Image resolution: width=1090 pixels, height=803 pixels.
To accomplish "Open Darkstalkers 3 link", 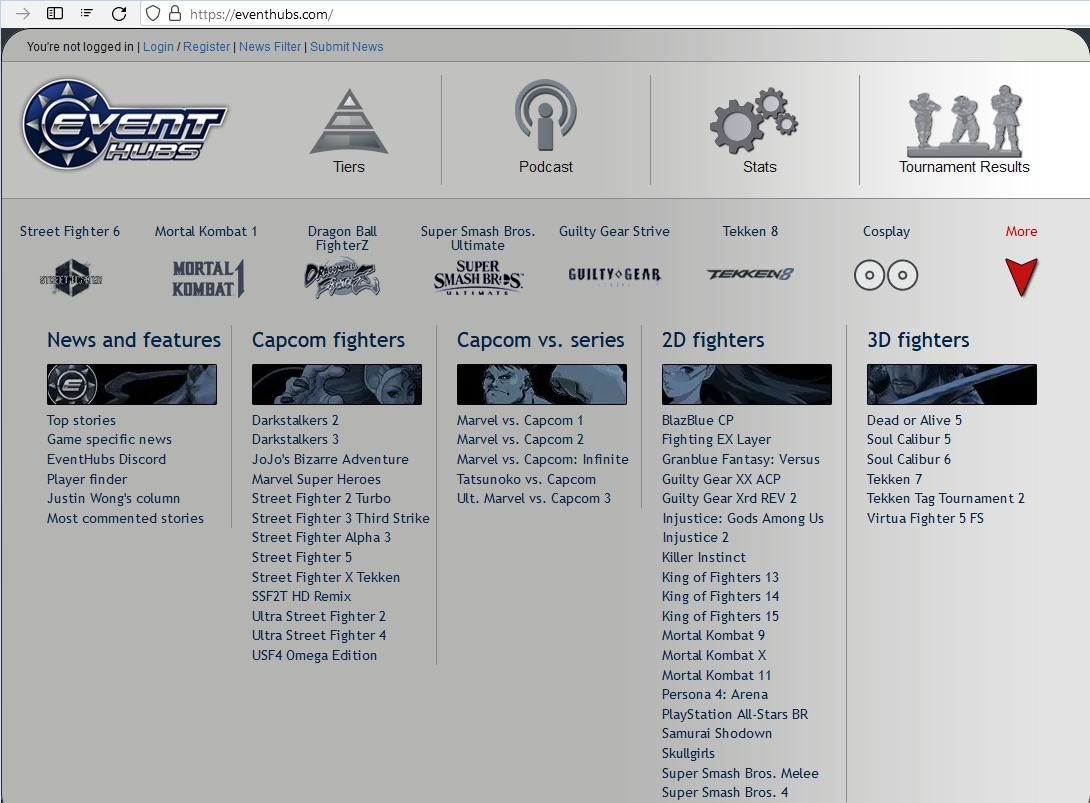I will pos(295,439).
